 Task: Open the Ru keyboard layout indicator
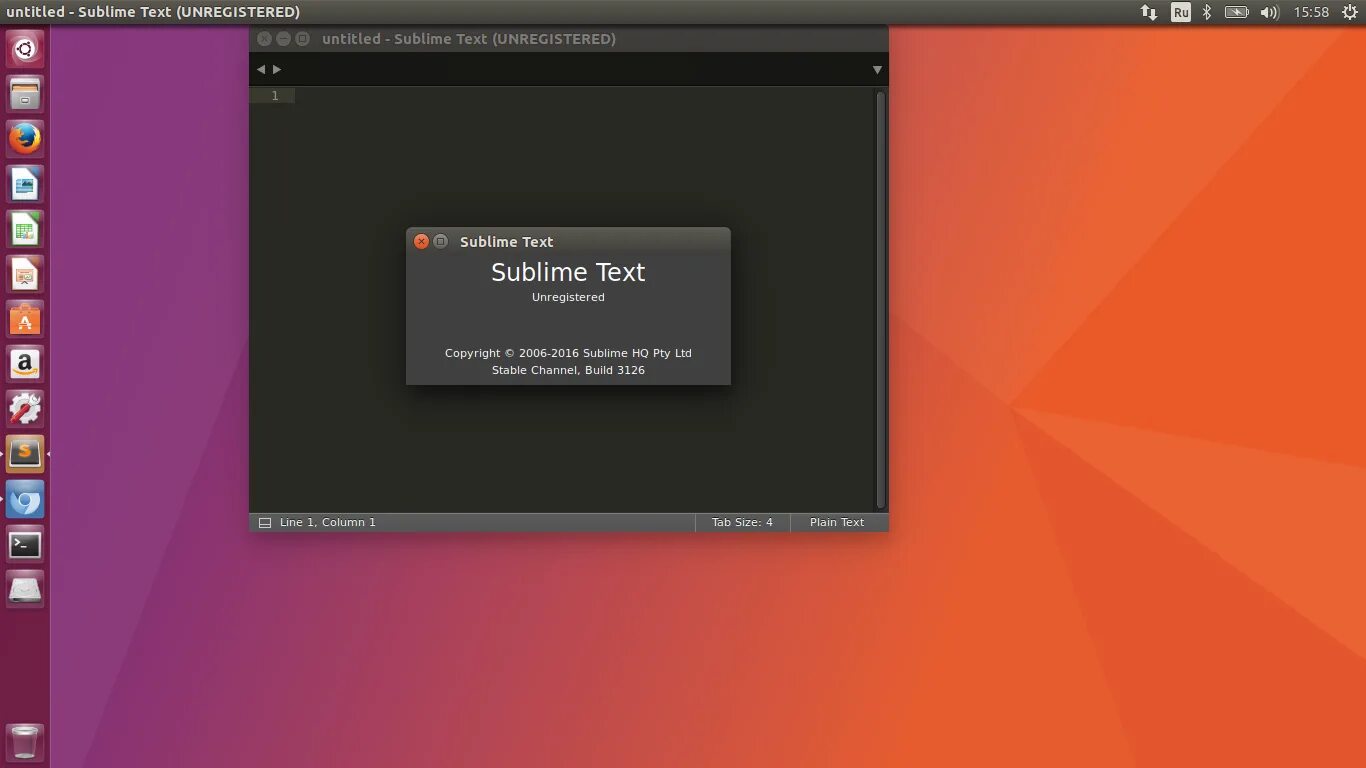[x=1181, y=12]
